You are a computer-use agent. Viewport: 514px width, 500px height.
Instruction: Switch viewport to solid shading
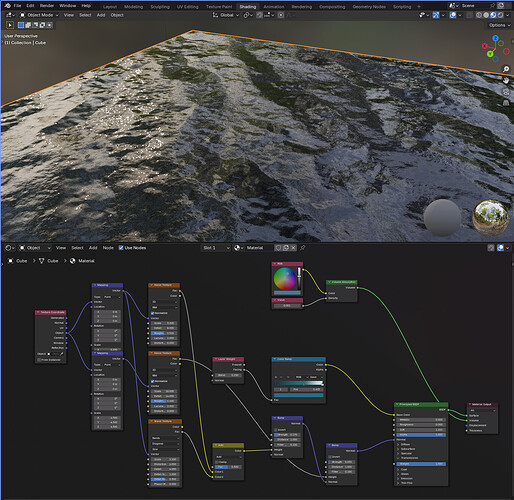[x=486, y=15]
